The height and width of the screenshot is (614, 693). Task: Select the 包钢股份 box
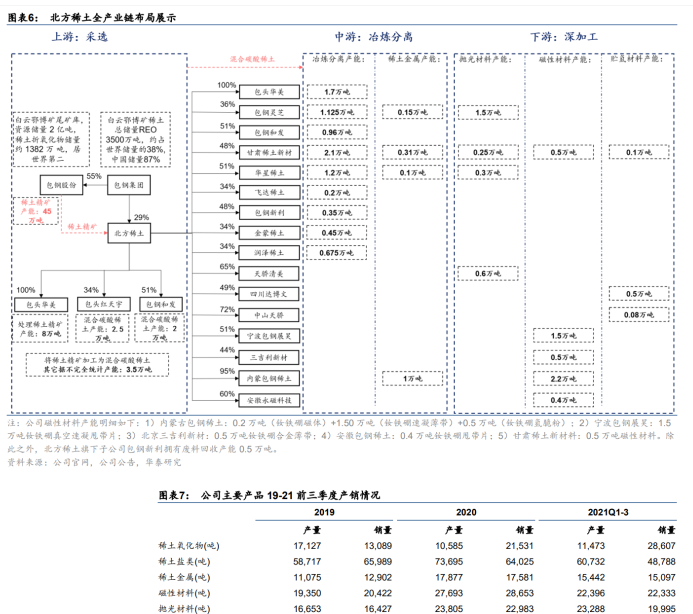coord(61,185)
